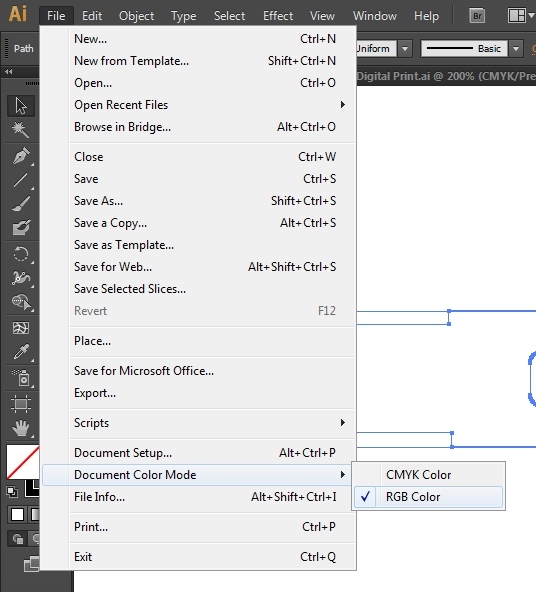Select the Eyedropper tool

tap(21, 352)
